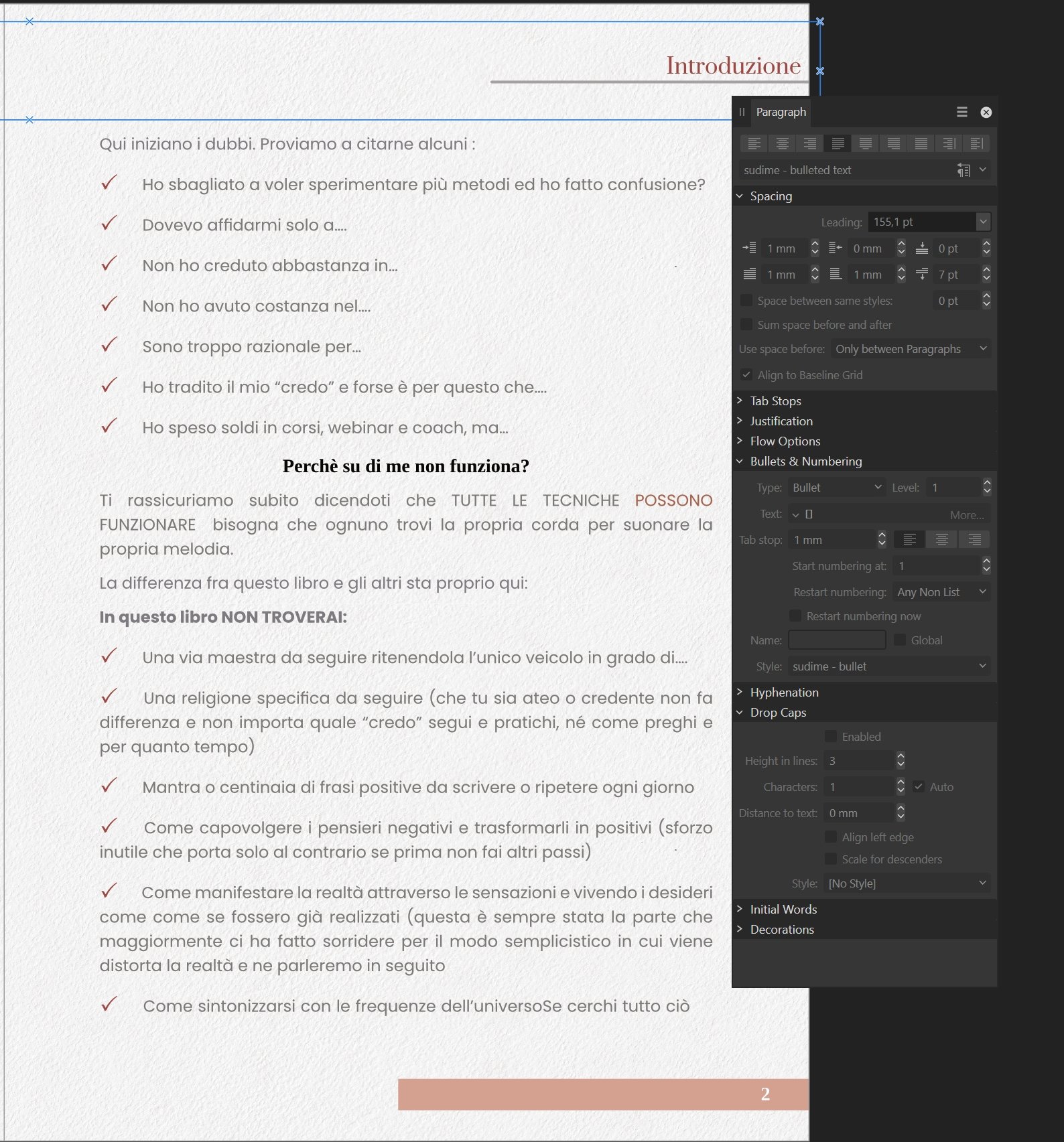Enable the Global checkbox next to Name
The height and width of the screenshot is (1142, 1064).
(900, 640)
